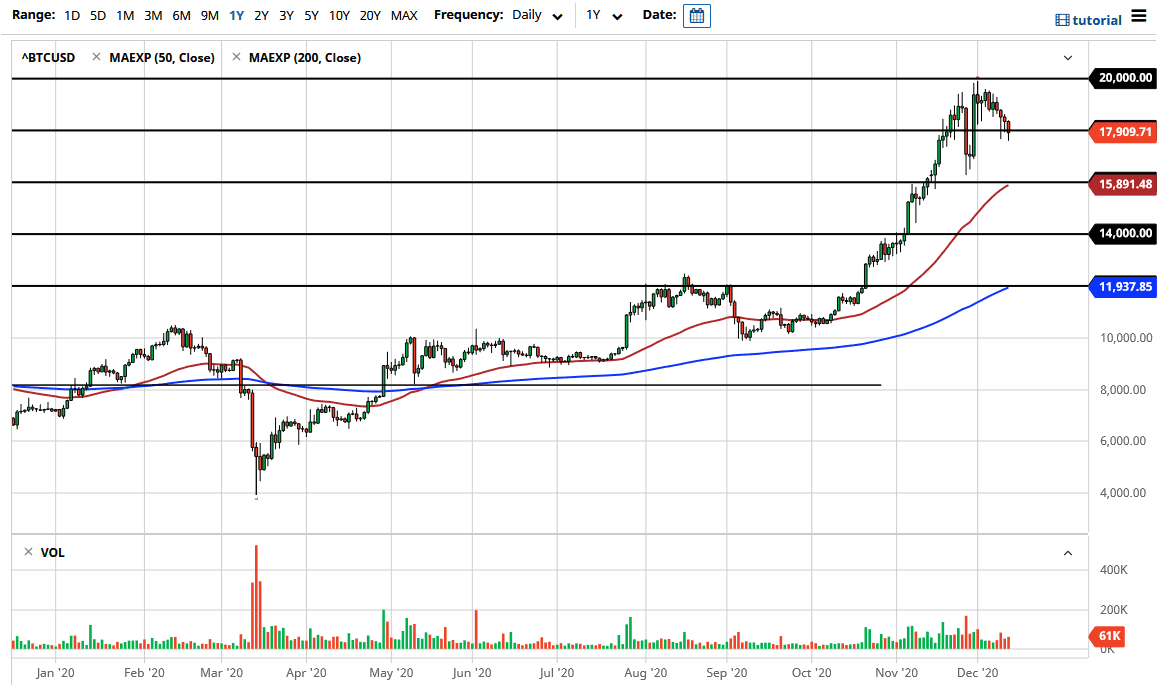This screenshot has width=1162, height=694.
Task: Remove the MAEXP (50, Close) indicator
Action: [97, 57]
